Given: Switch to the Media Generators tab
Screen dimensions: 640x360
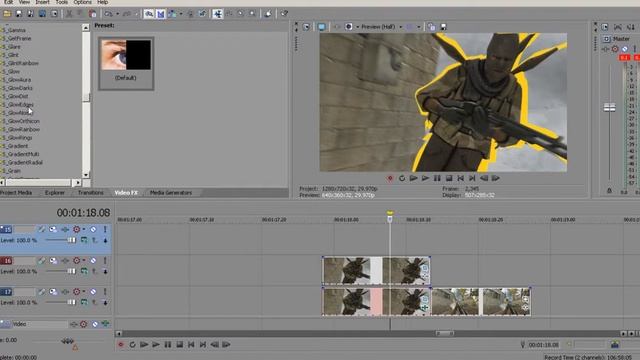Looking at the screenshot, I should click(x=171, y=193).
